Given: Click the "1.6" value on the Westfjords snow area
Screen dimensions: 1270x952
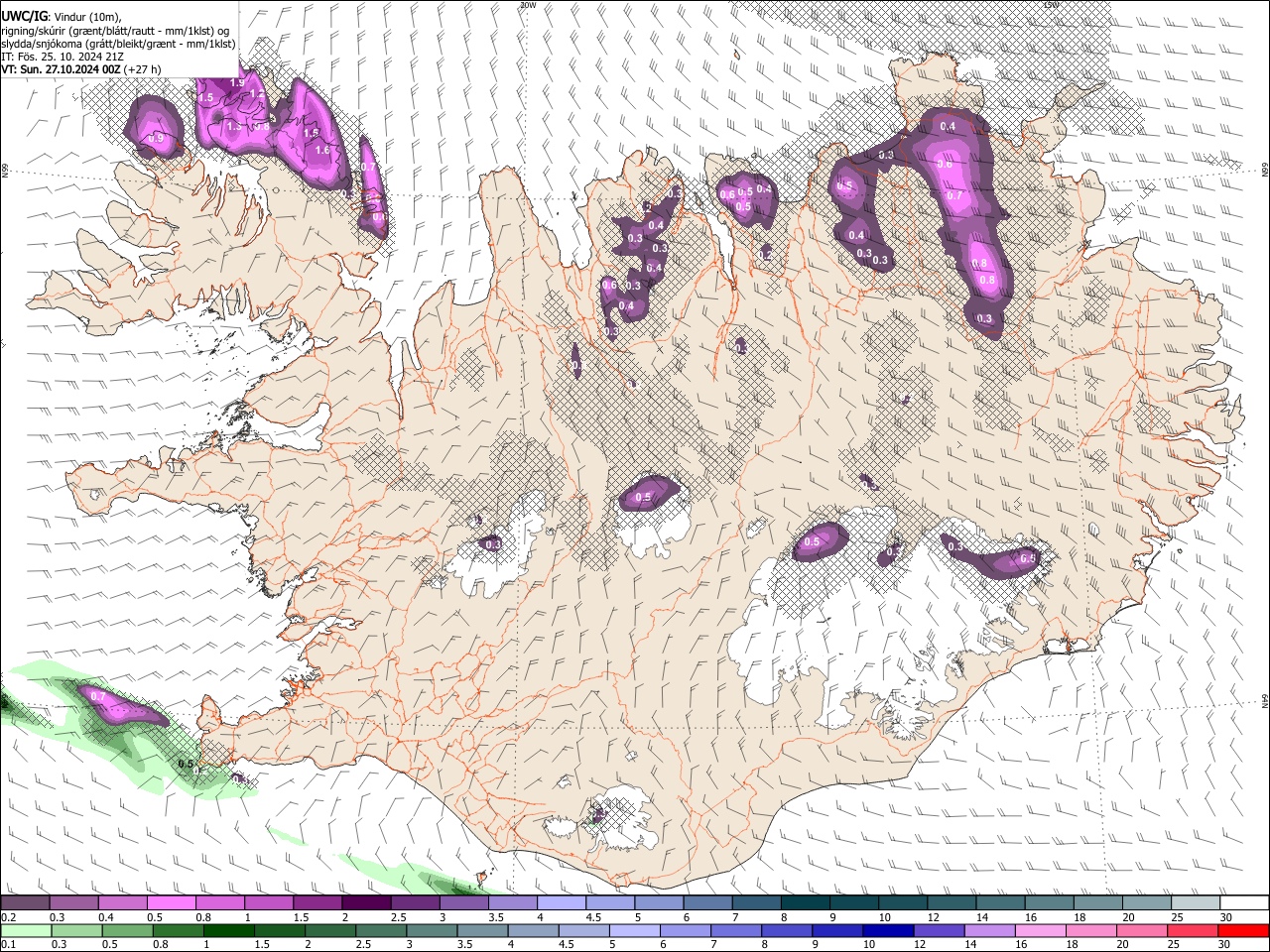Looking at the screenshot, I should [321, 151].
